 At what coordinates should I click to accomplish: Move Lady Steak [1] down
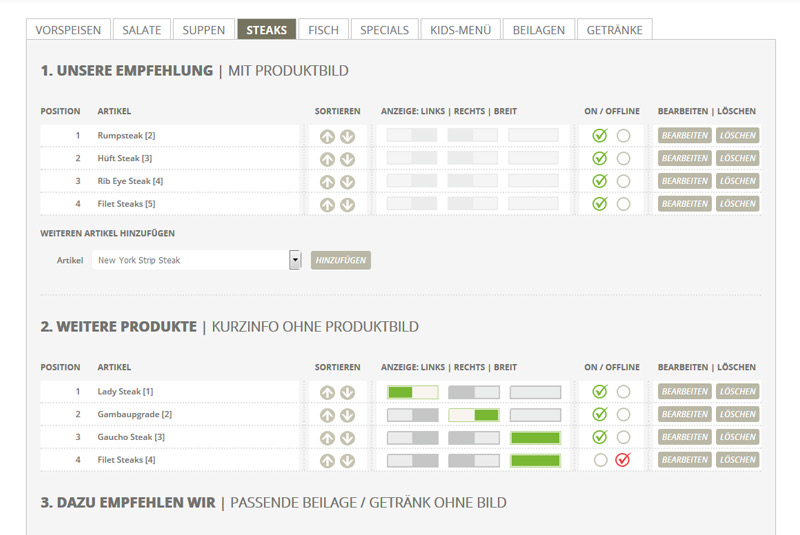click(x=347, y=392)
